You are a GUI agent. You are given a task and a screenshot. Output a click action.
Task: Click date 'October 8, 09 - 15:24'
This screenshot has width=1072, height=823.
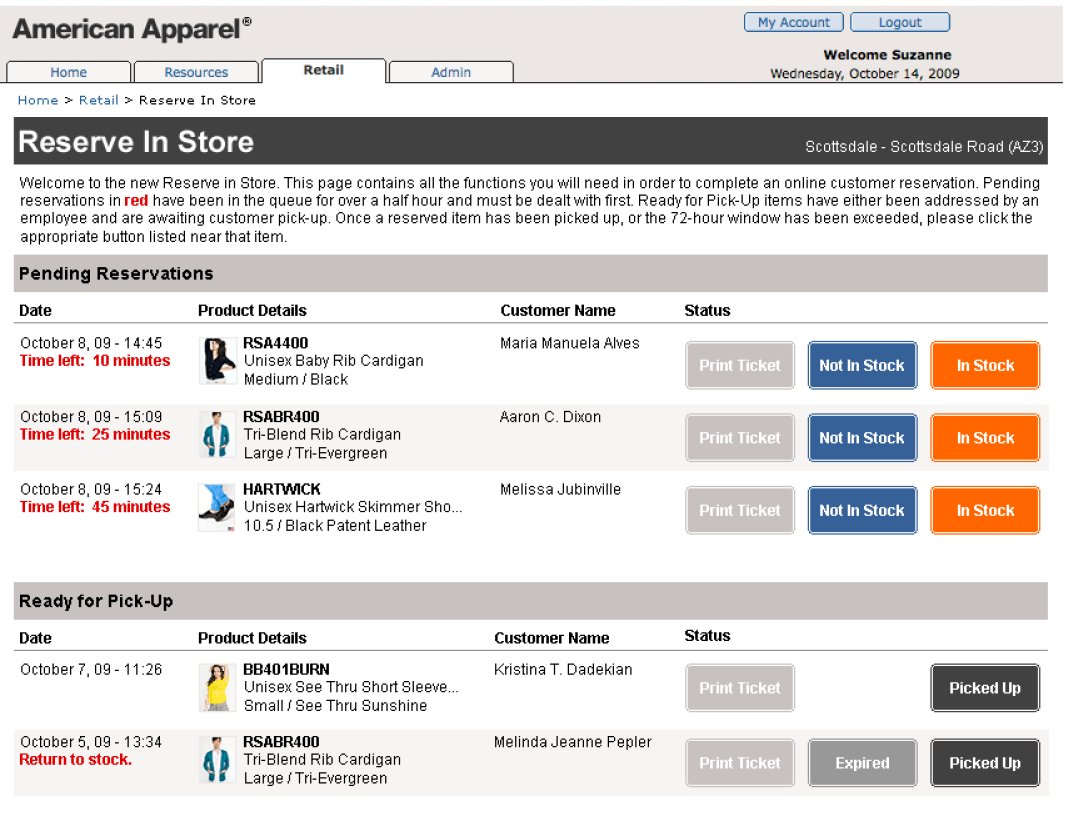[91, 489]
